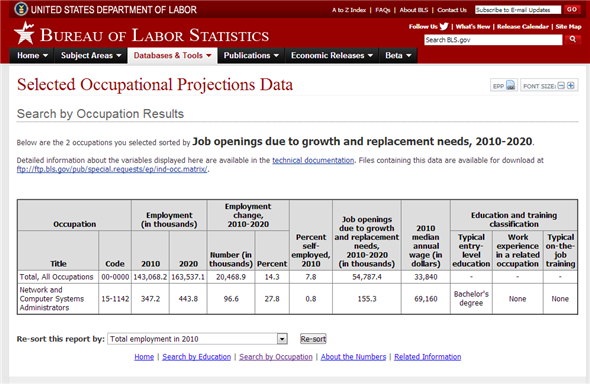Click the Bureau of Labor Statistics star logo

pyautogui.click(x=24, y=33)
